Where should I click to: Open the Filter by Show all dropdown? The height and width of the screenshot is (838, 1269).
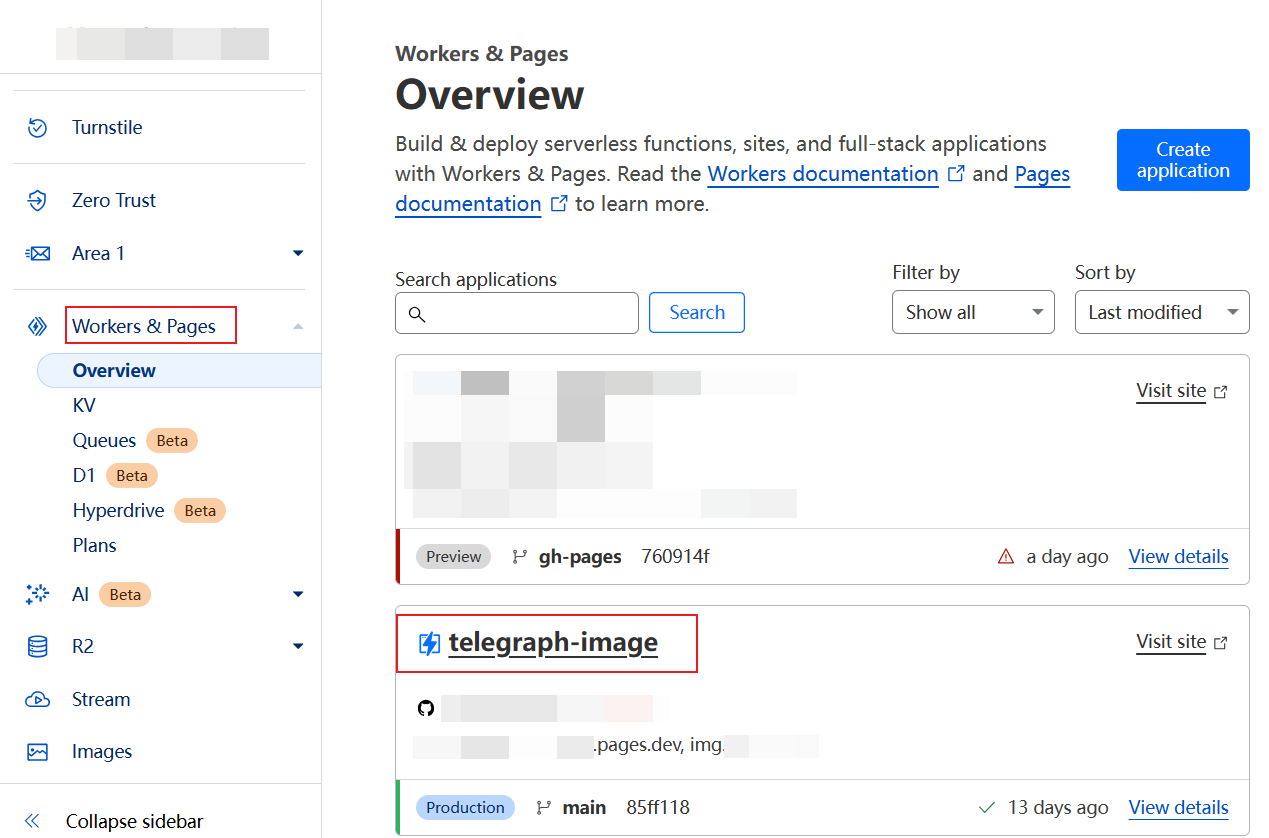pyautogui.click(x=972, y=313)
